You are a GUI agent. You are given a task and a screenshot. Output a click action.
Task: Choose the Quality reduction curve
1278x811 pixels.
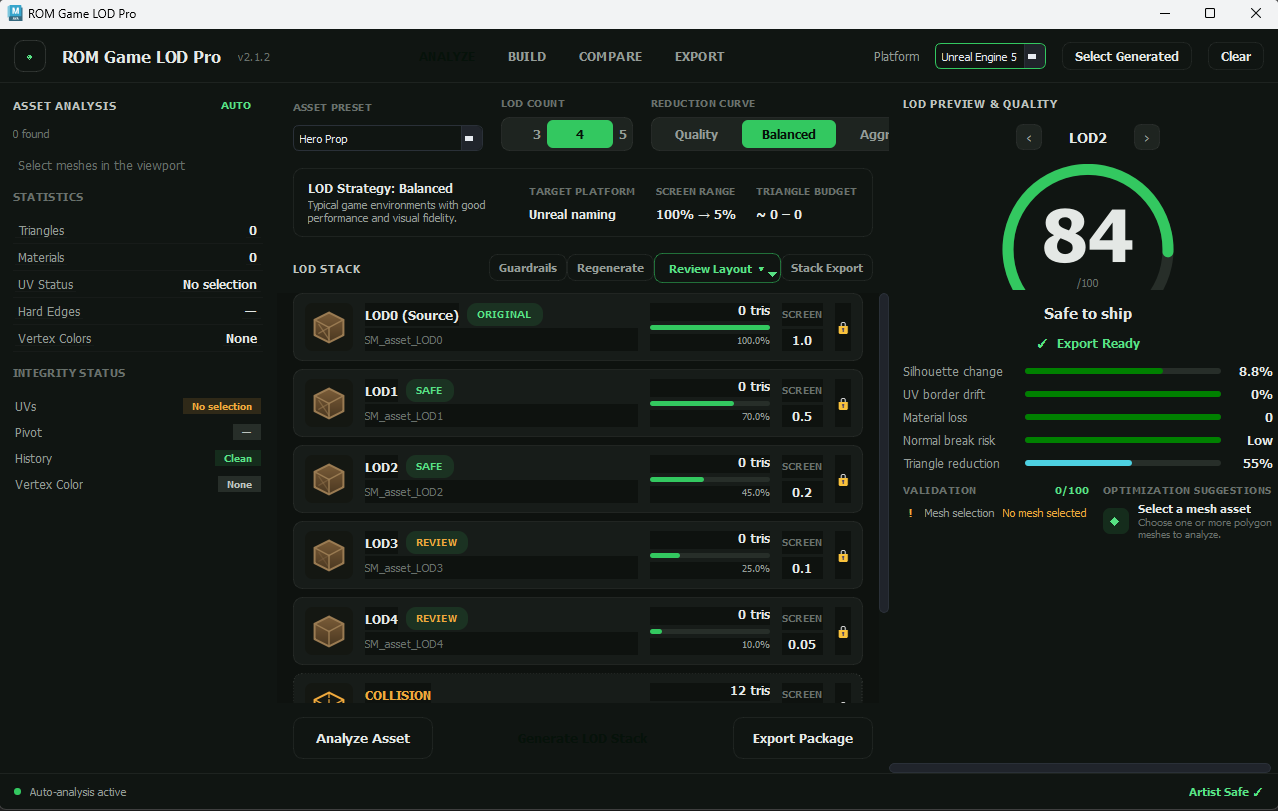pyautogui.click(x=697, y=134)
